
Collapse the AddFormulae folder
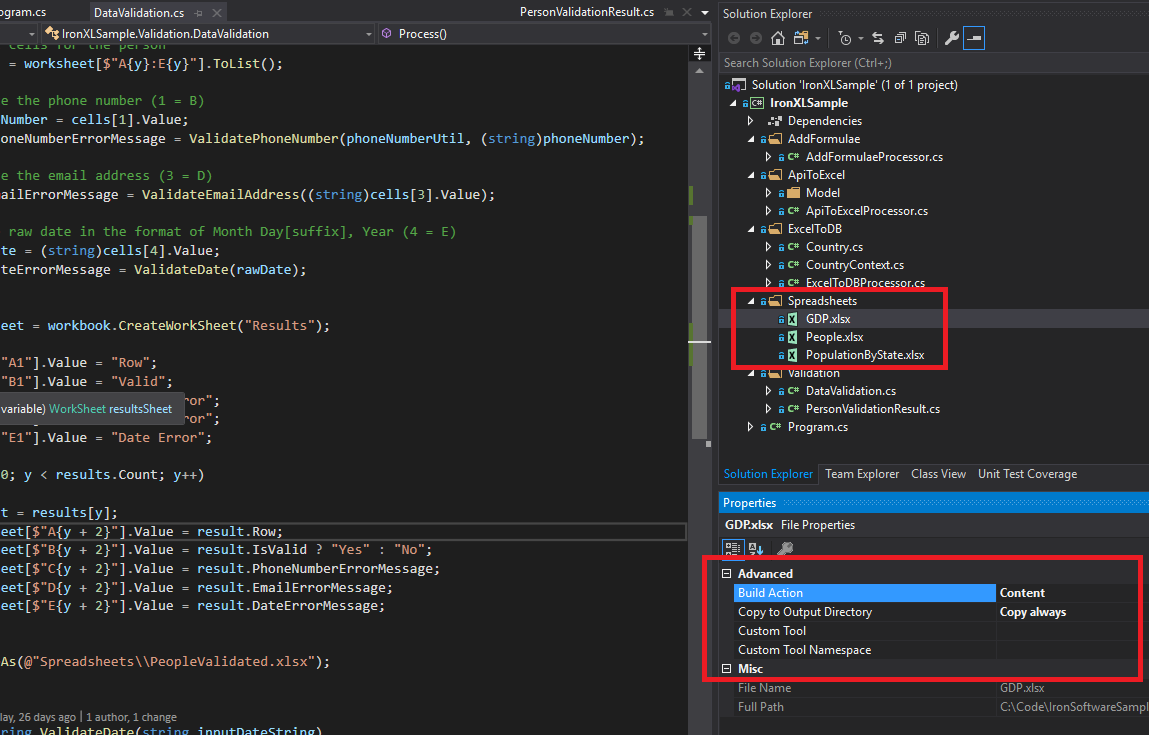click(x=750, y=139)
